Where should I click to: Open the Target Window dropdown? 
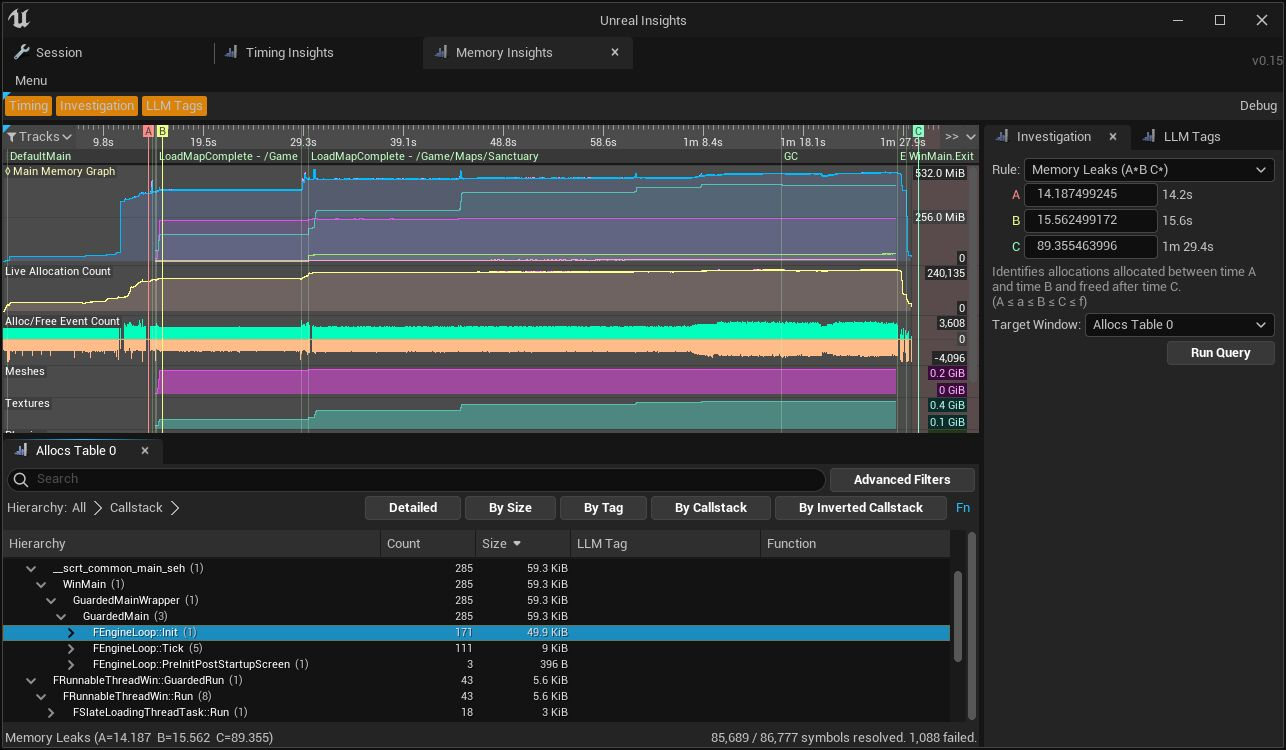point(1180,325)
